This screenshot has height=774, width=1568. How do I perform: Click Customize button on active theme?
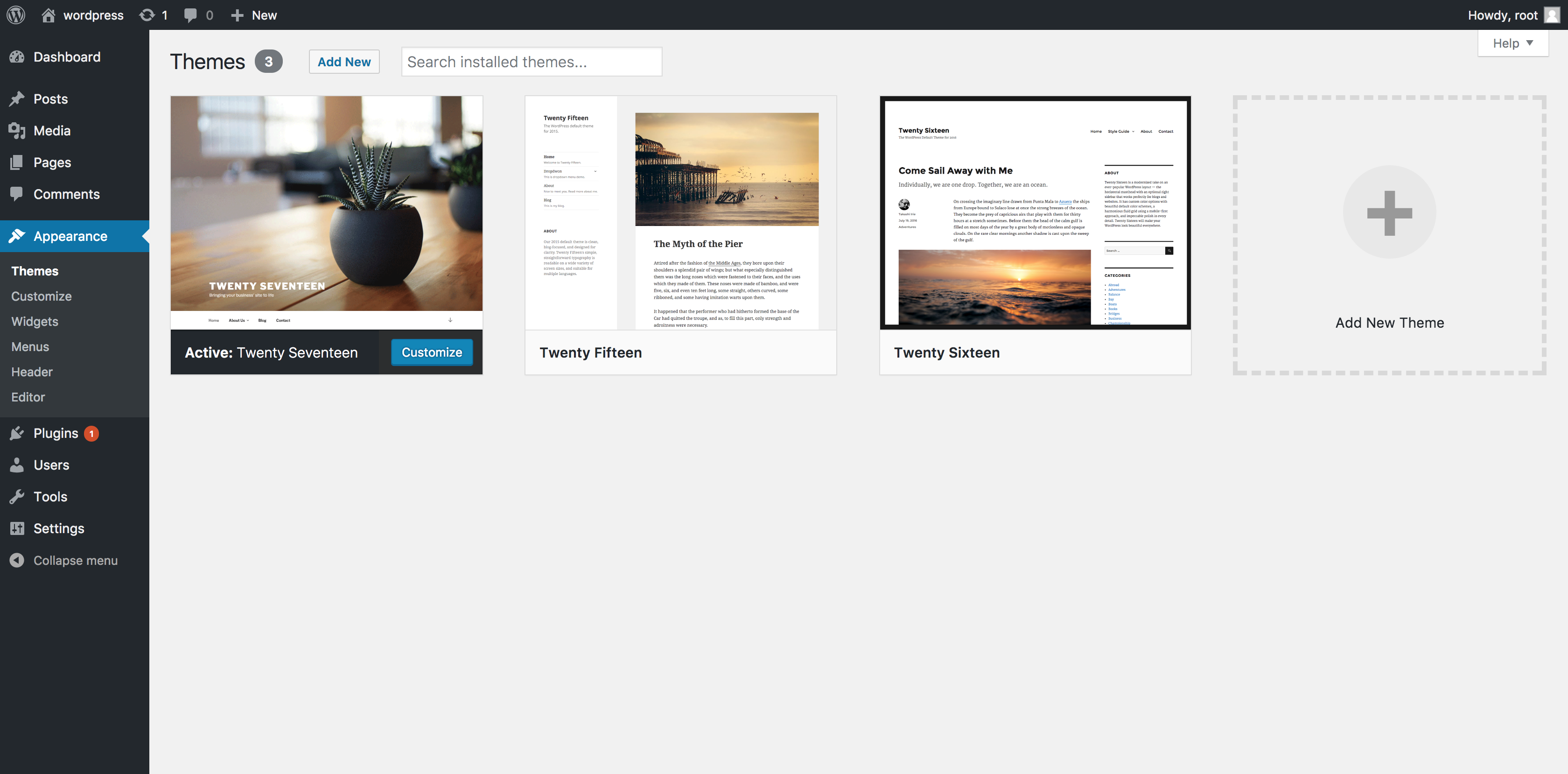[432, 352]
